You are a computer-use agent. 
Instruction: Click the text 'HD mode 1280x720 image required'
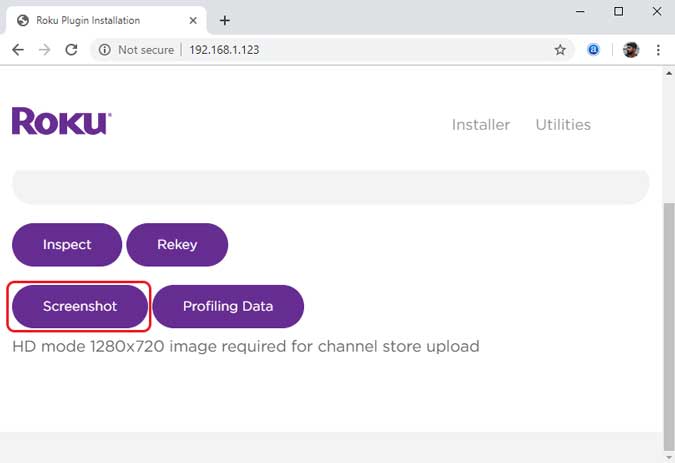(149, 346)
